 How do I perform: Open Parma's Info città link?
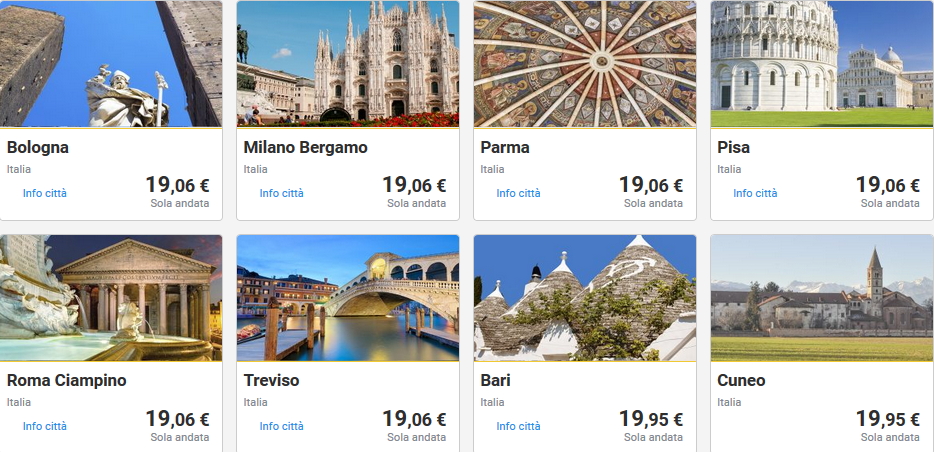click(x=519, y=193)
